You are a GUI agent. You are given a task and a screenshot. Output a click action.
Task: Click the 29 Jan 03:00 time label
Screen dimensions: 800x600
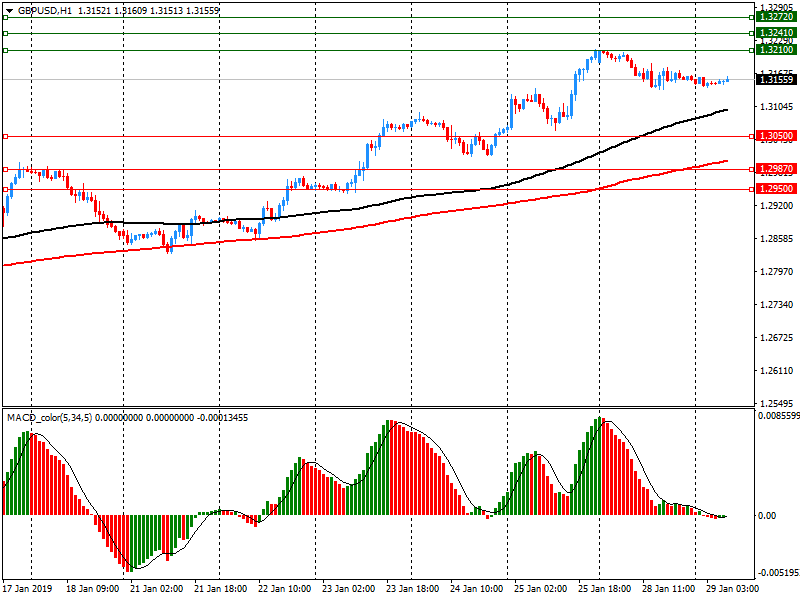click(732, 588)
